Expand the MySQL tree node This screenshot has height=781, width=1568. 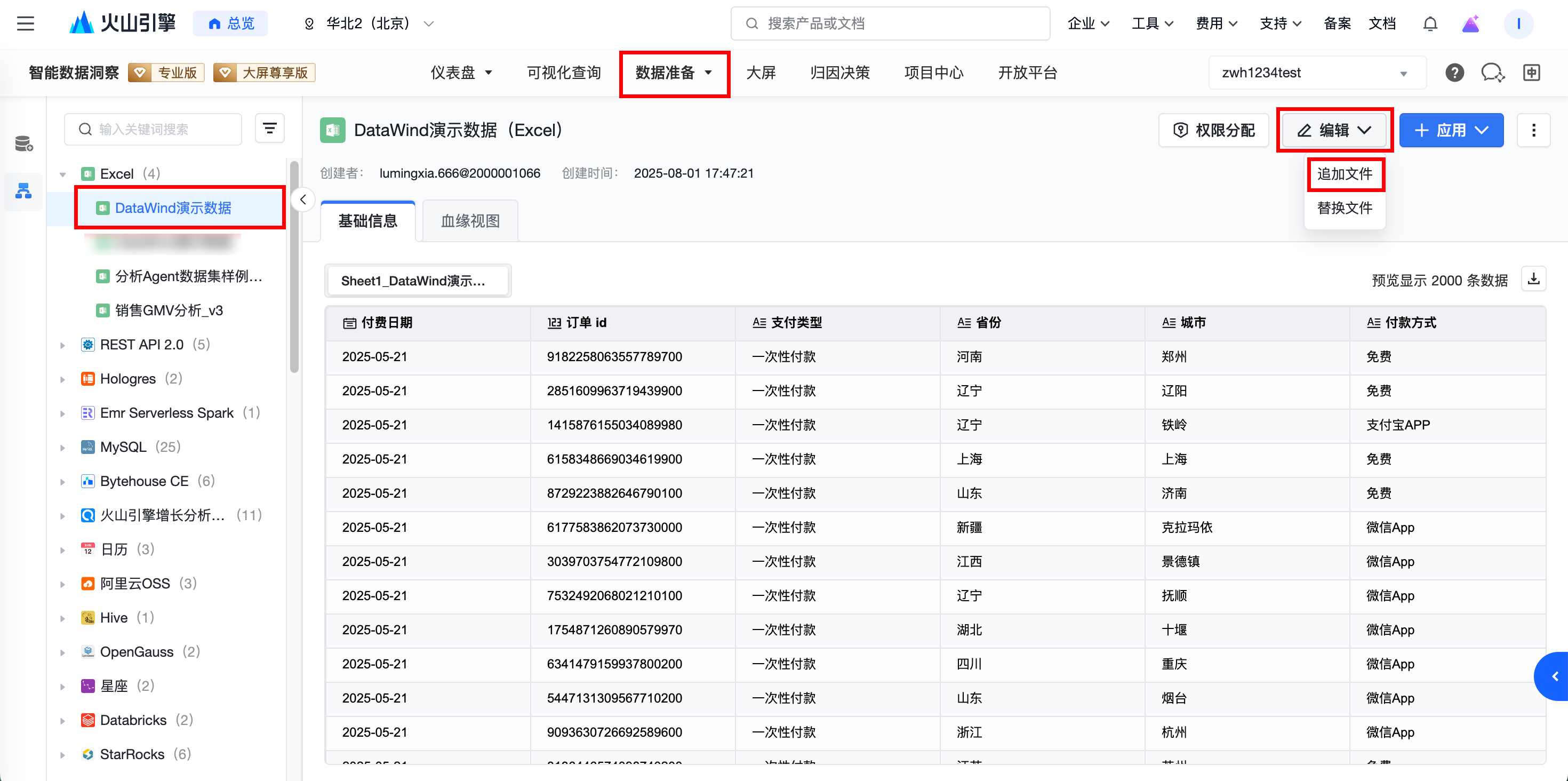(x=63, y=448)
